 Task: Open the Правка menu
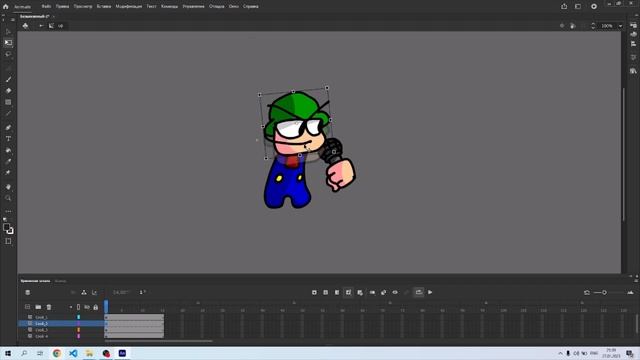pos(62,7)
